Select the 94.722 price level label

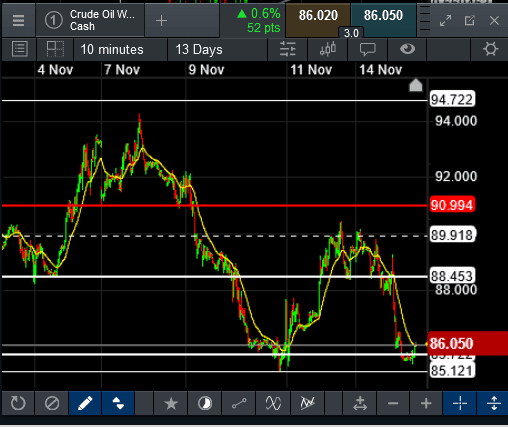click(452, 99)
